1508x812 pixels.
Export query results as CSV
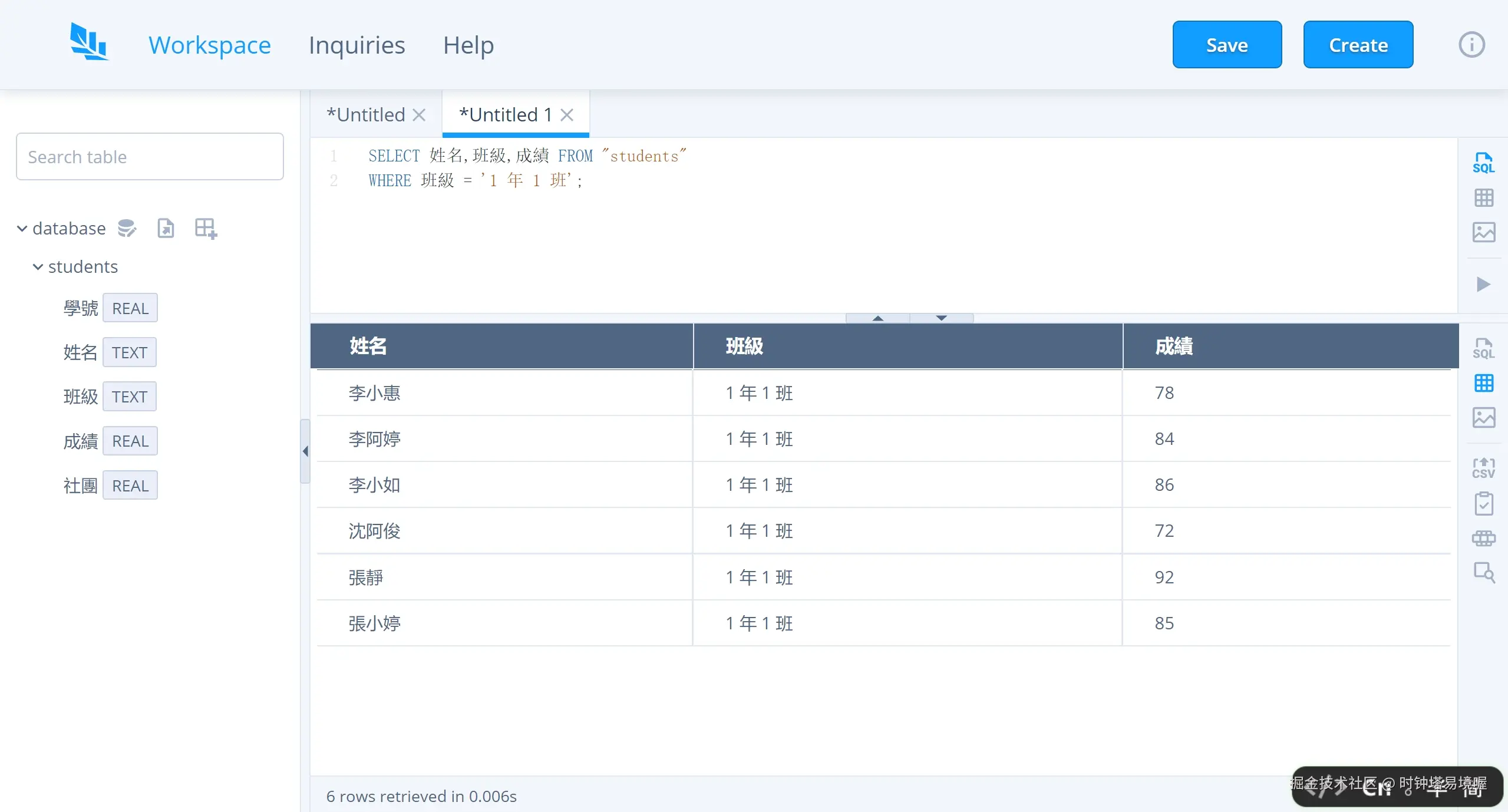tap(1483, 467)
